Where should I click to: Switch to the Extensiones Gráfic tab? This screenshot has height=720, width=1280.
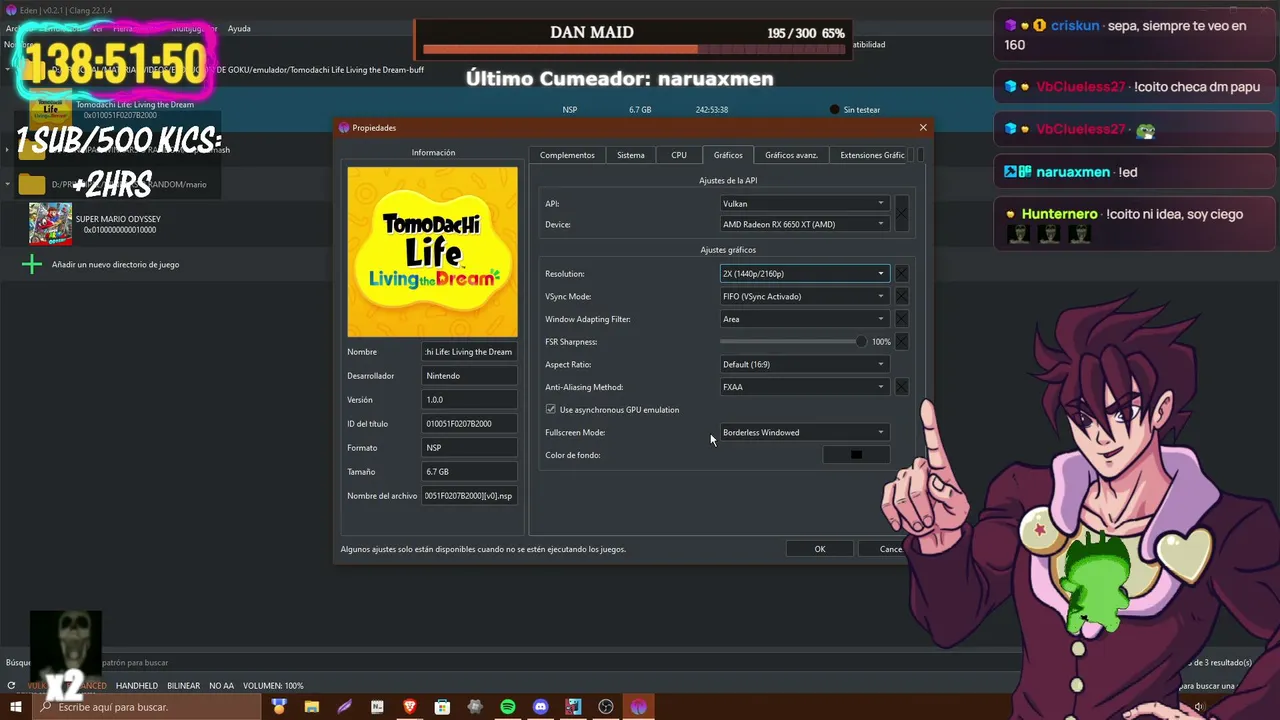pyautogui.click(x=872, y=155)
